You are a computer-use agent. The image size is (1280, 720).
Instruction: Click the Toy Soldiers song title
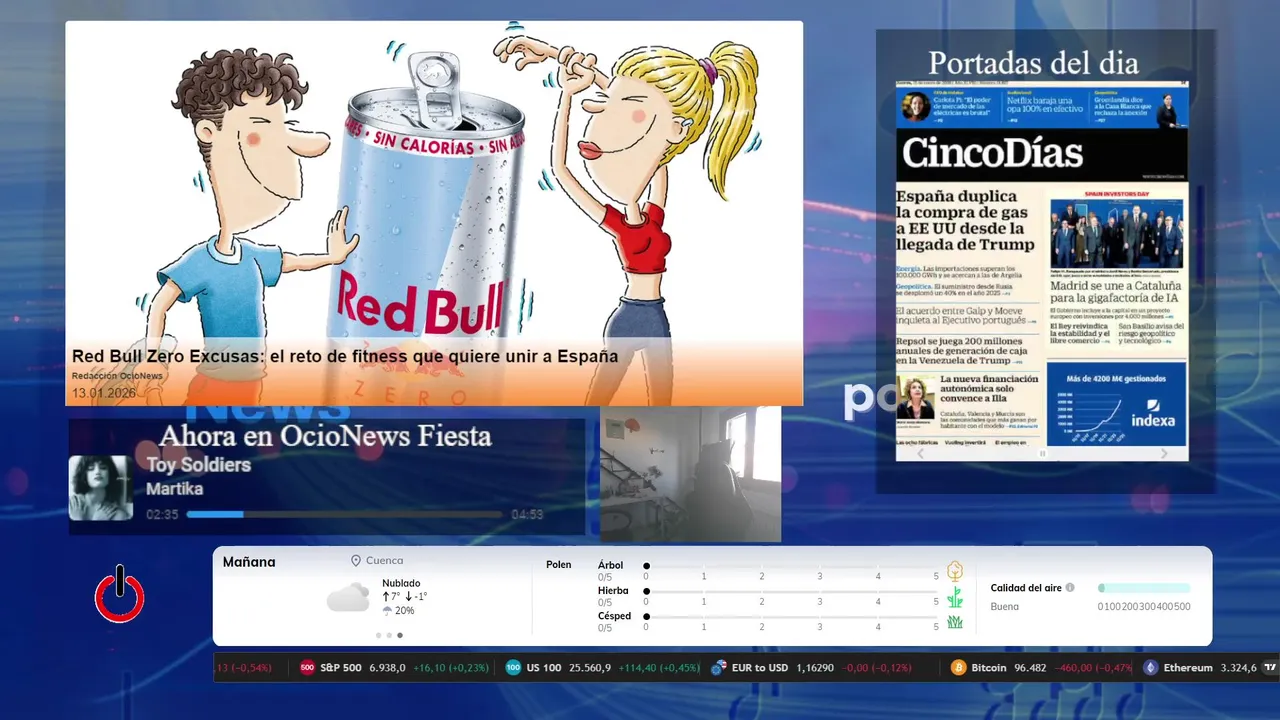pyautogui.click(x=198, y=465)
